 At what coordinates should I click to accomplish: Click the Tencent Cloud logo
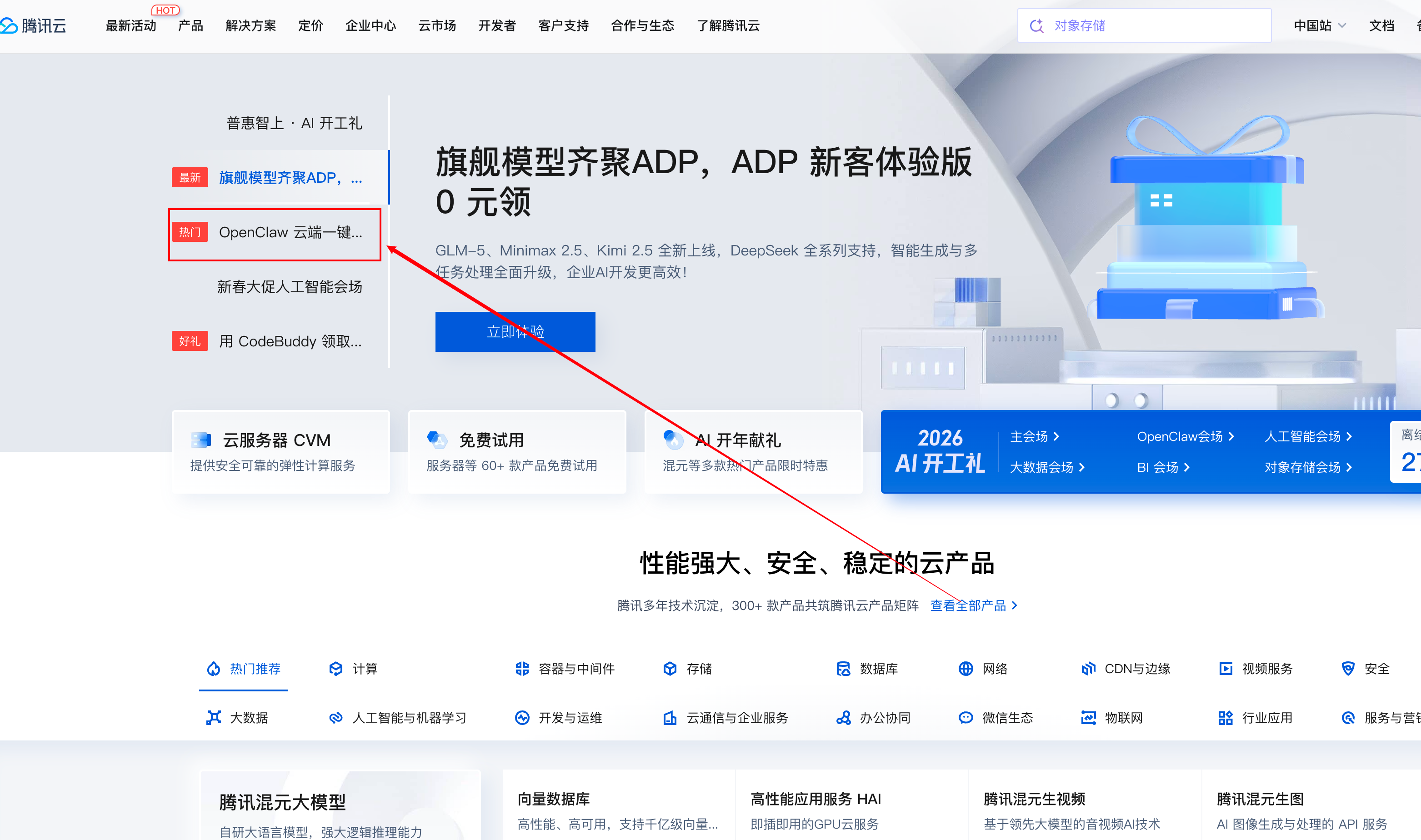[33, 25]
